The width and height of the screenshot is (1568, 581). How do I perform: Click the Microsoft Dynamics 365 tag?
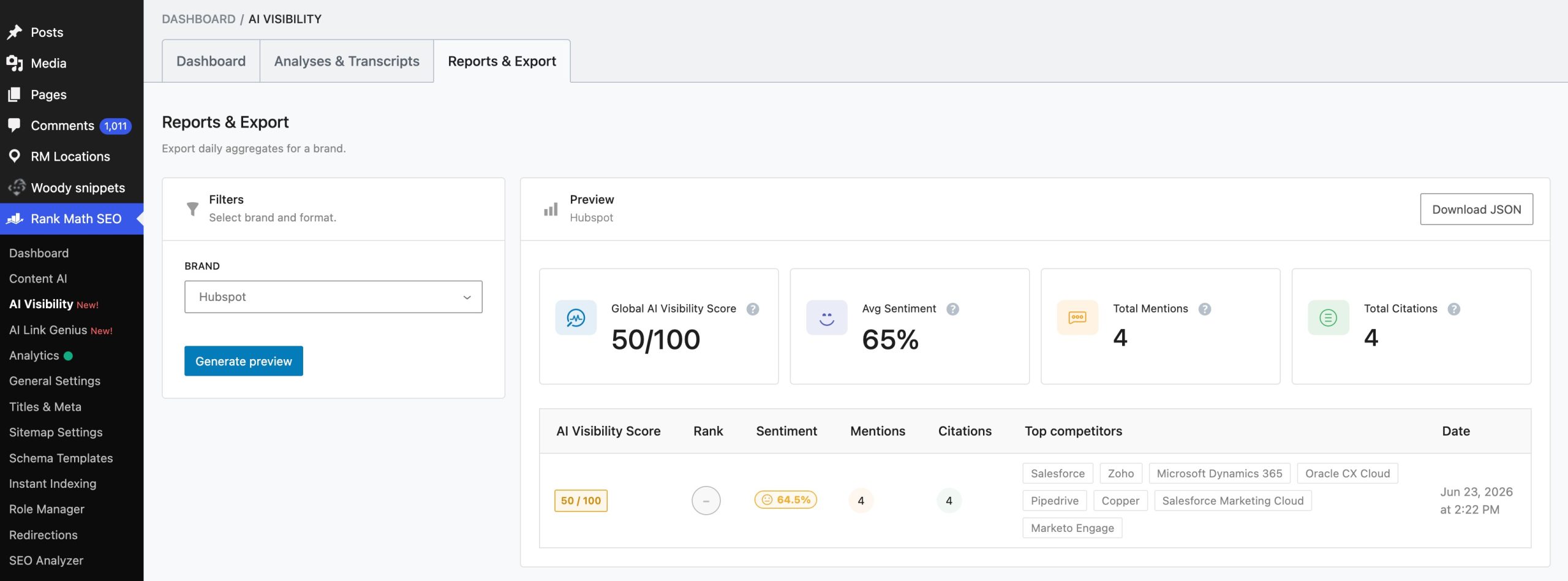coord(1219,473)
